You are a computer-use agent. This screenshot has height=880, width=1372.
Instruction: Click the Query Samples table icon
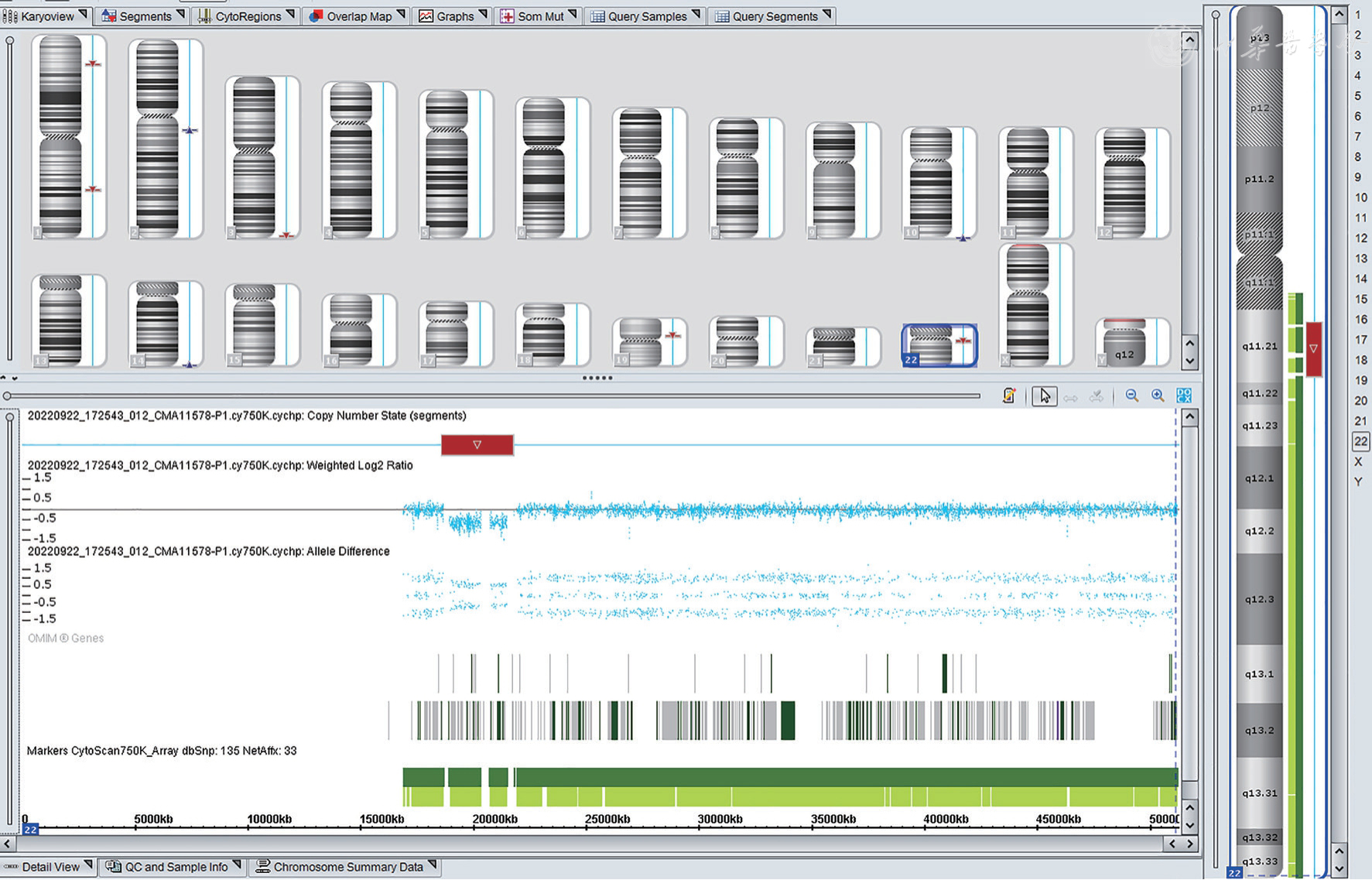(x=597, y=16)
